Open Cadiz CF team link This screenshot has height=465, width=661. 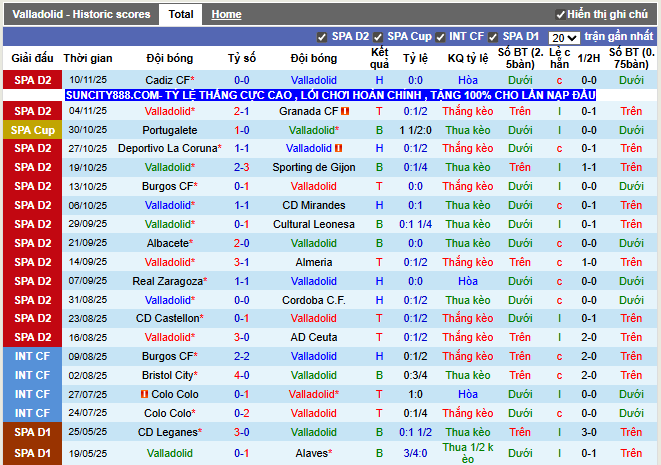tap(170, 80)
